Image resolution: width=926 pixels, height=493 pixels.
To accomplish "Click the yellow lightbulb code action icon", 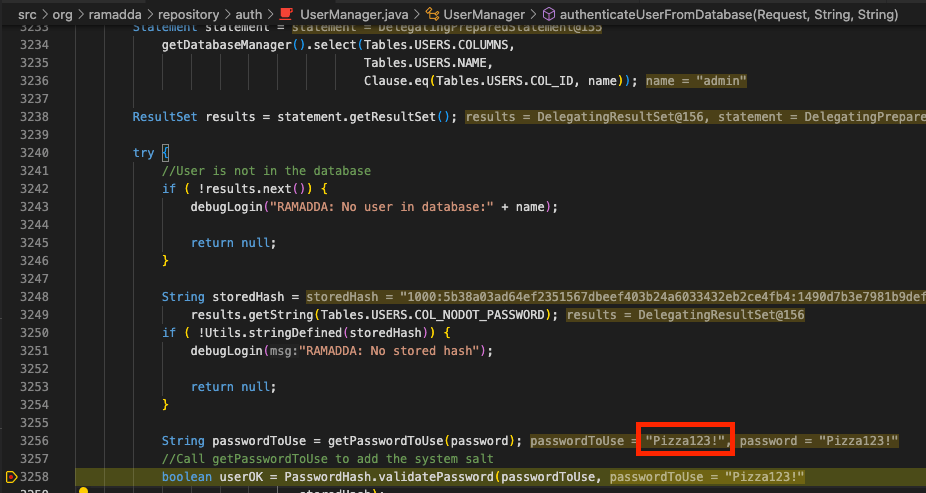I will coord(83,490).
